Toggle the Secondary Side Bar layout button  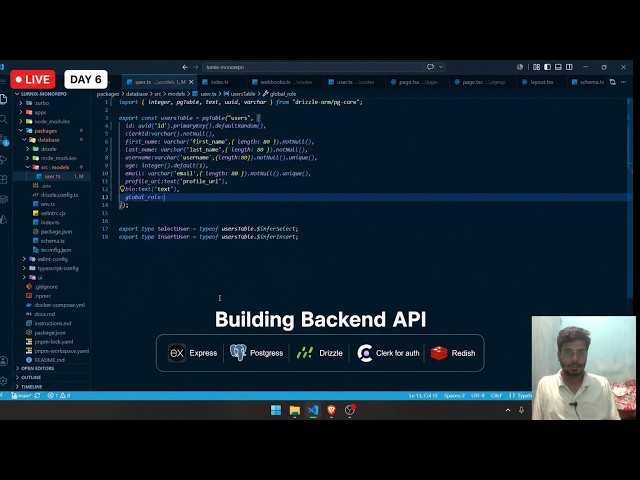click(569, 67)
